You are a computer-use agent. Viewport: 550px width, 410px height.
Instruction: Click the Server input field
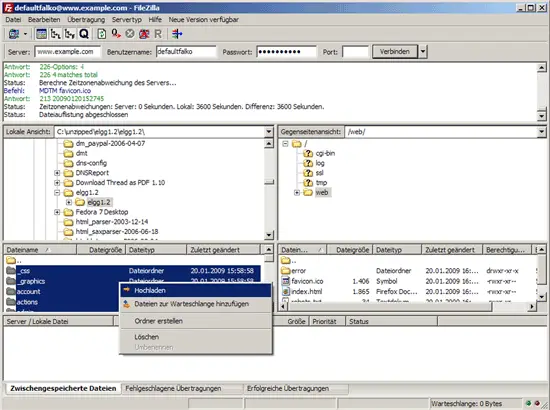tap(67, 52)
